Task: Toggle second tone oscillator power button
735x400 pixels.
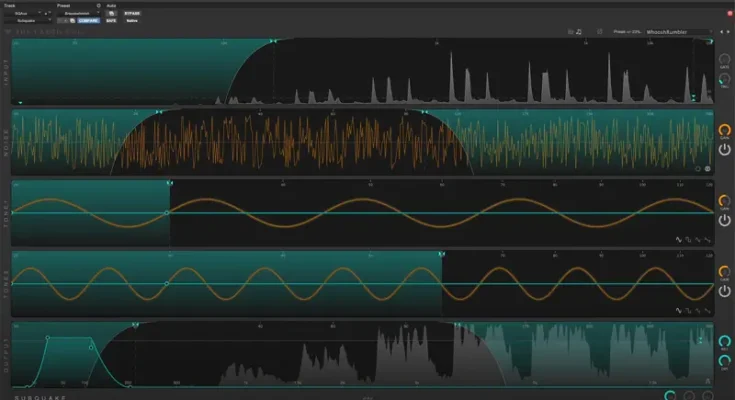Action: point(725,291)
